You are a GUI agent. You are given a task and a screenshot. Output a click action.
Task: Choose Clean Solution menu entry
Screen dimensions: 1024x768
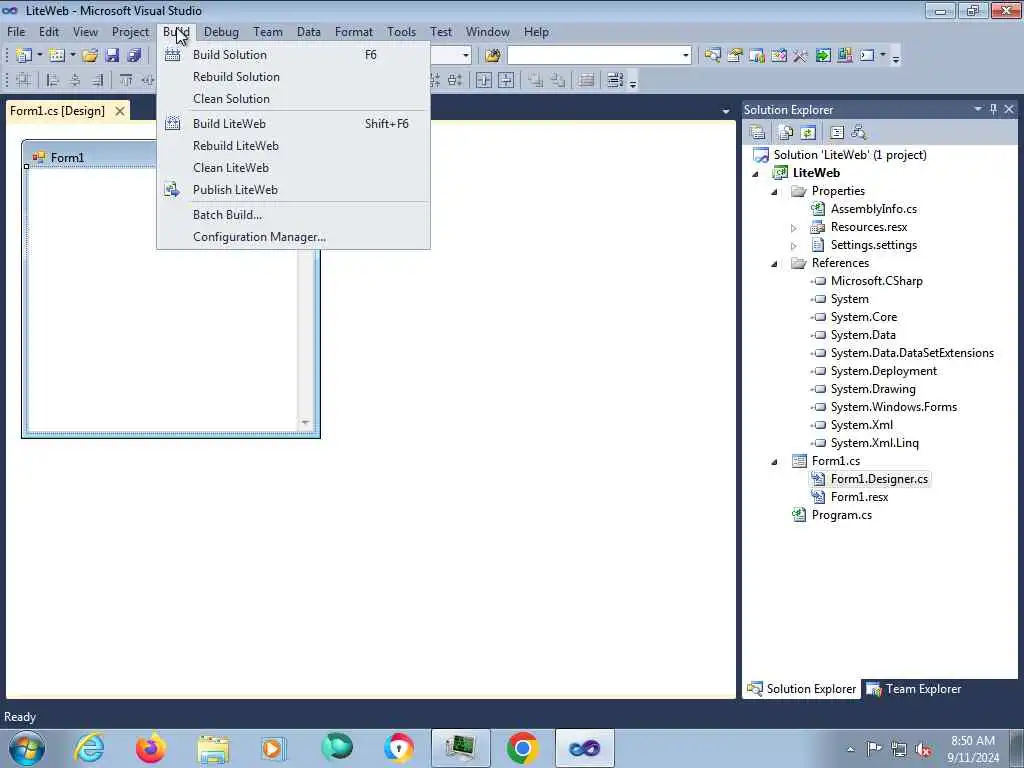click(293, 99)
